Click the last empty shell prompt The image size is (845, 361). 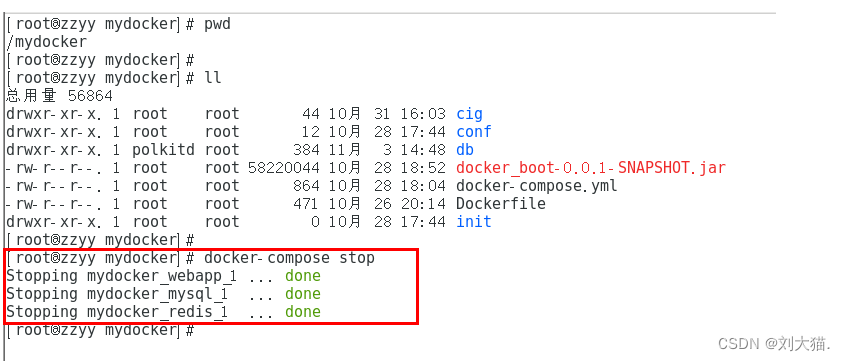pyautogui.click(x=100, y=330)
